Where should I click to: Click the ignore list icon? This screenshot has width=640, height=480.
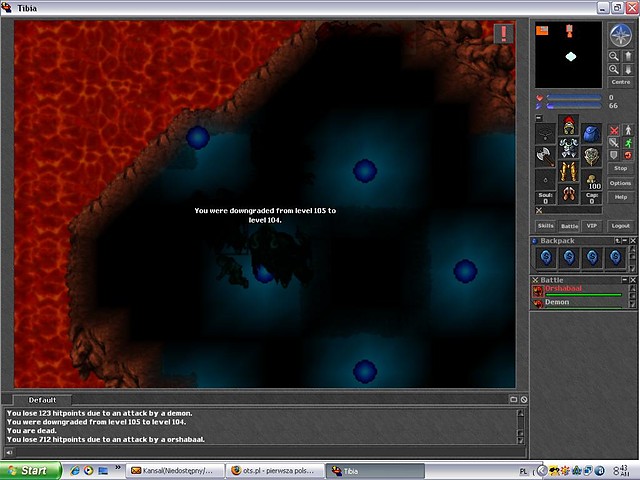click(x=524, y=400)
